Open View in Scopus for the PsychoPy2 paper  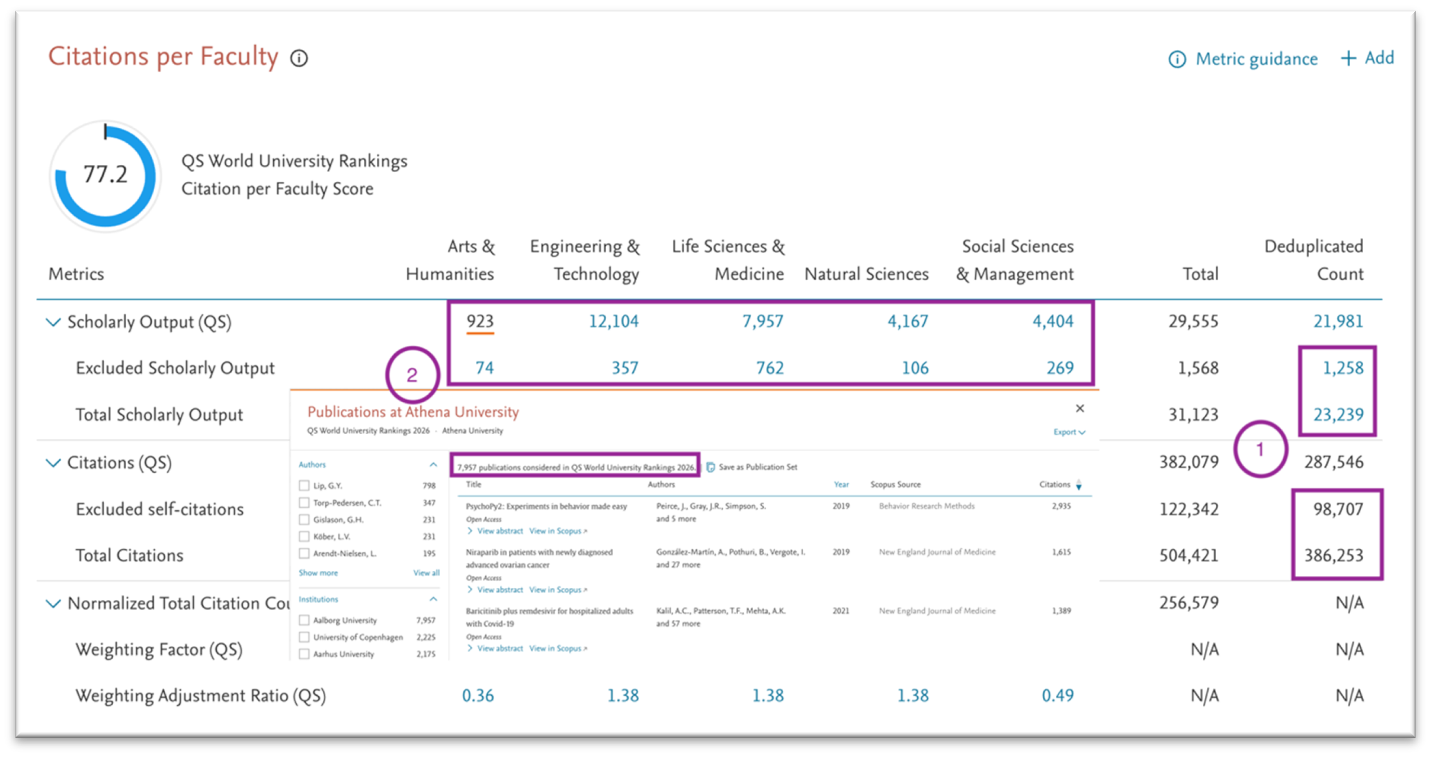[558, 531]
